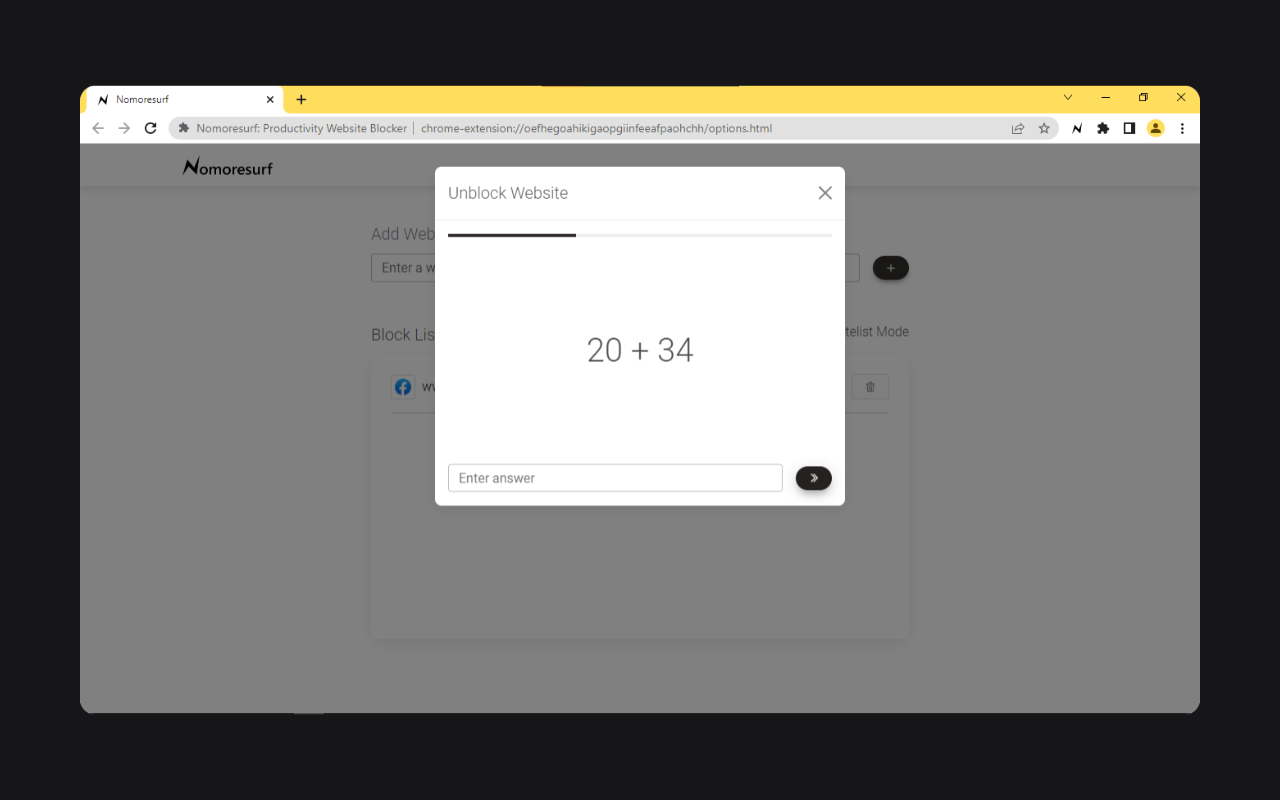Open the Nomoresurf extension icon in toolbar
Viewport: 1280px width, 800px height.
(1077, 128)
